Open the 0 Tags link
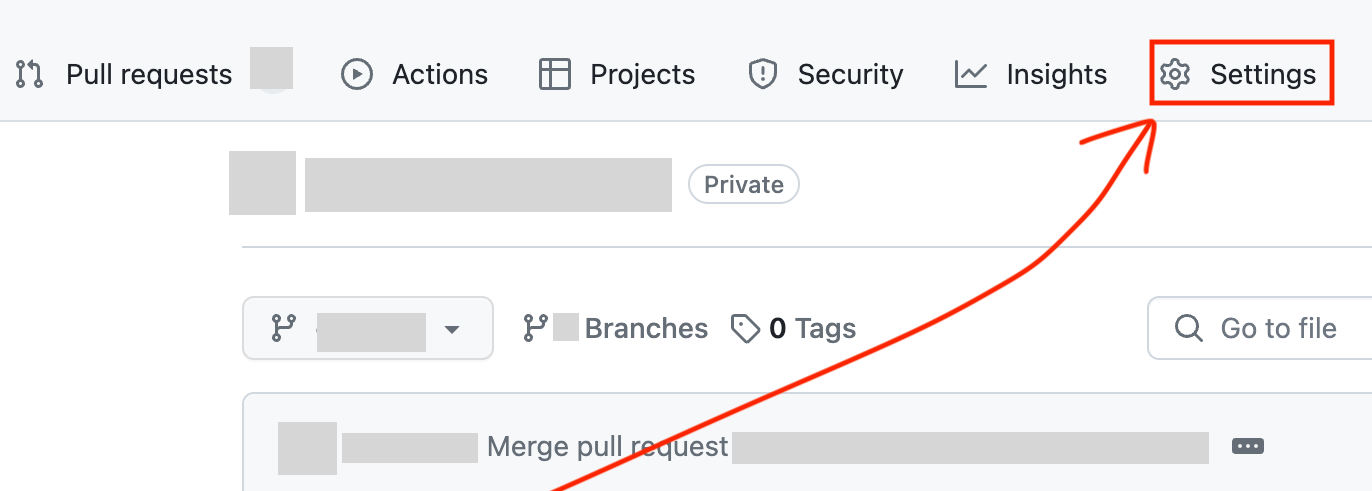This screenshot has height=491, width=1372. pyautogui.click(x=812, y=328)
